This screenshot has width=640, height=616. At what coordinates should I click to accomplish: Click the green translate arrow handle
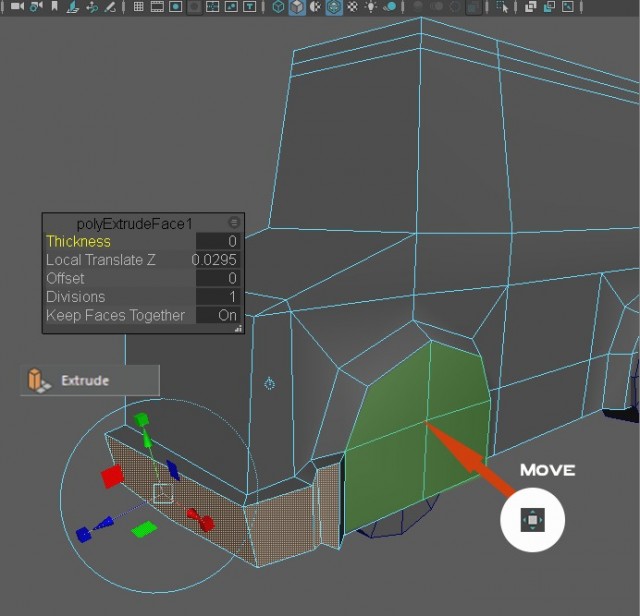pos(147,440)
